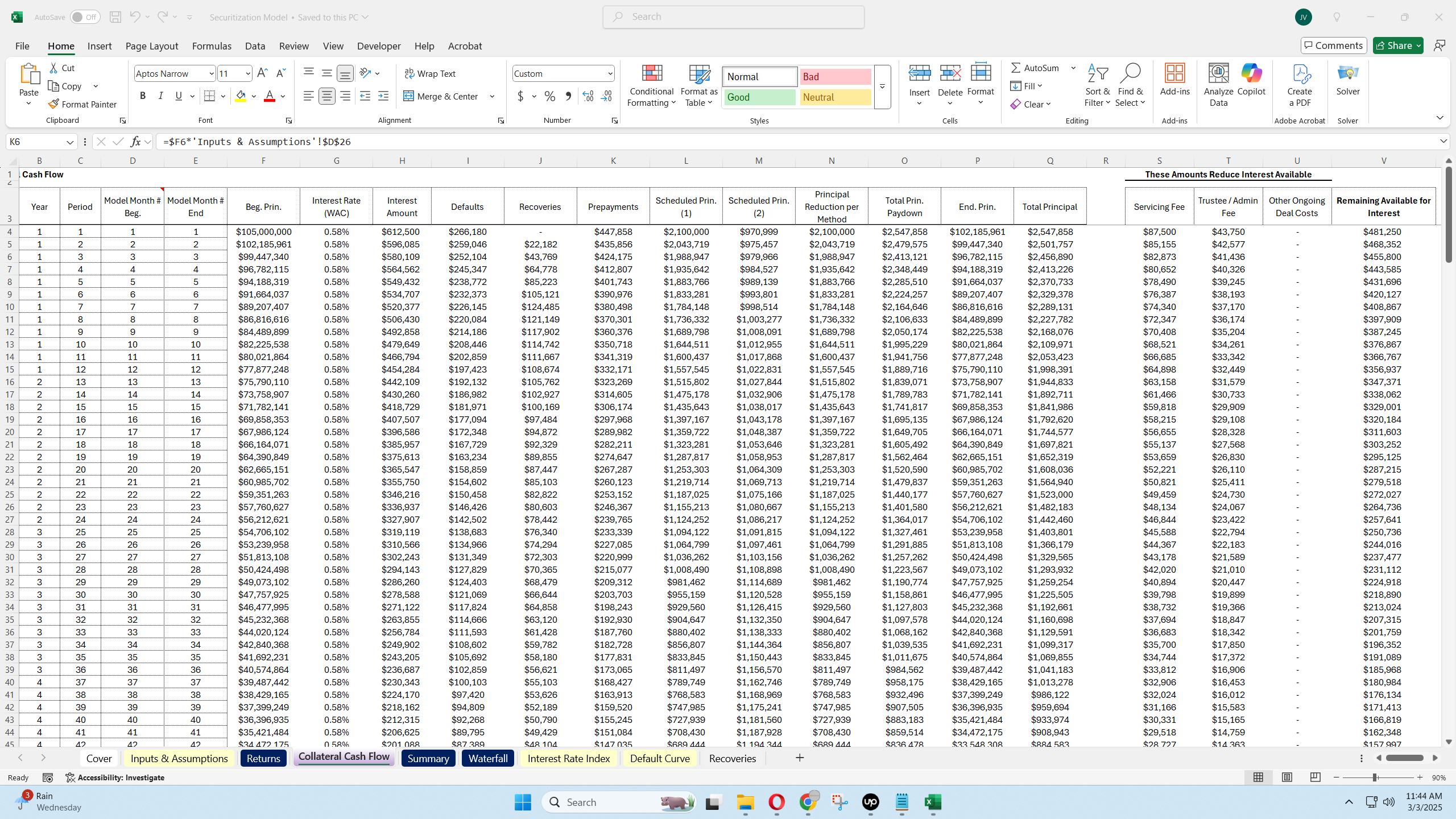This screenshot has height=819, width=1456.
Task: Toggle Center horizontal alignment
Action: (326, 96)
